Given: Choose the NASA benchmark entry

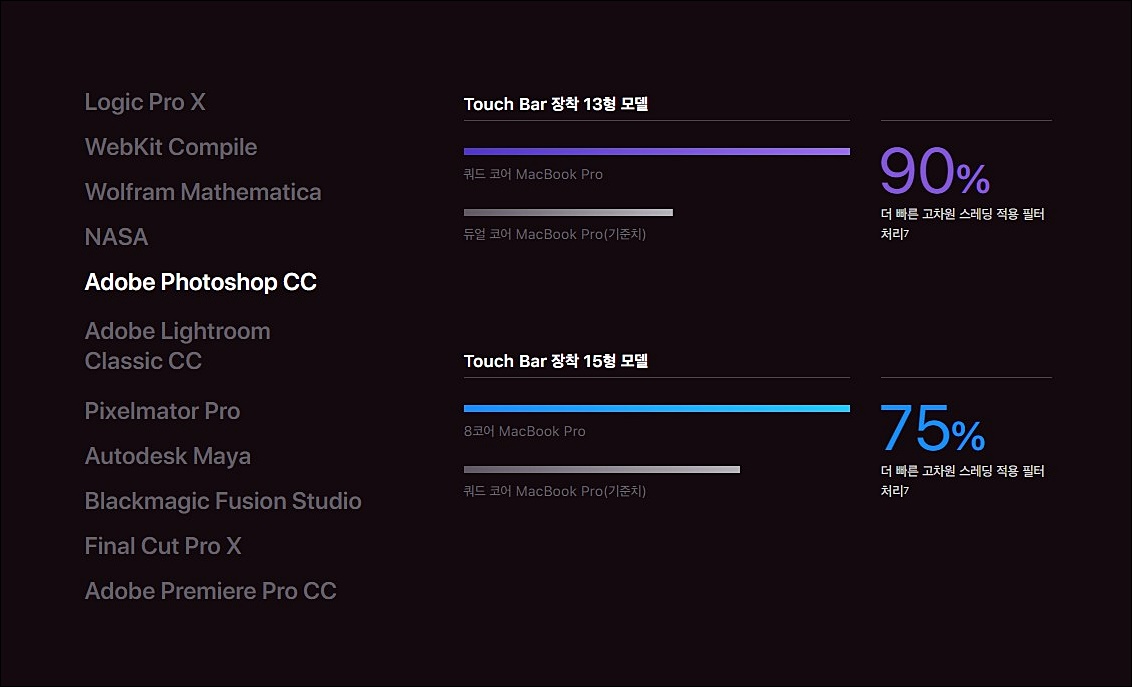Looking at the screenshot, I should pyautogui.click(x=116, y=237).
